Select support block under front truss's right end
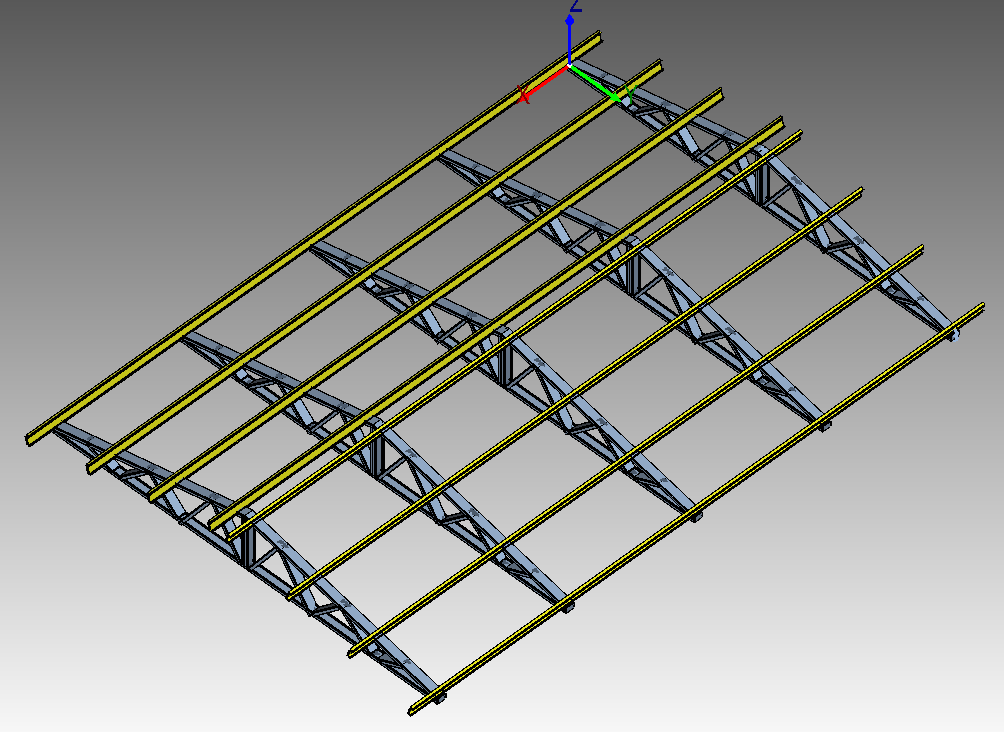The image size is (1004, 732). [440, 698]
